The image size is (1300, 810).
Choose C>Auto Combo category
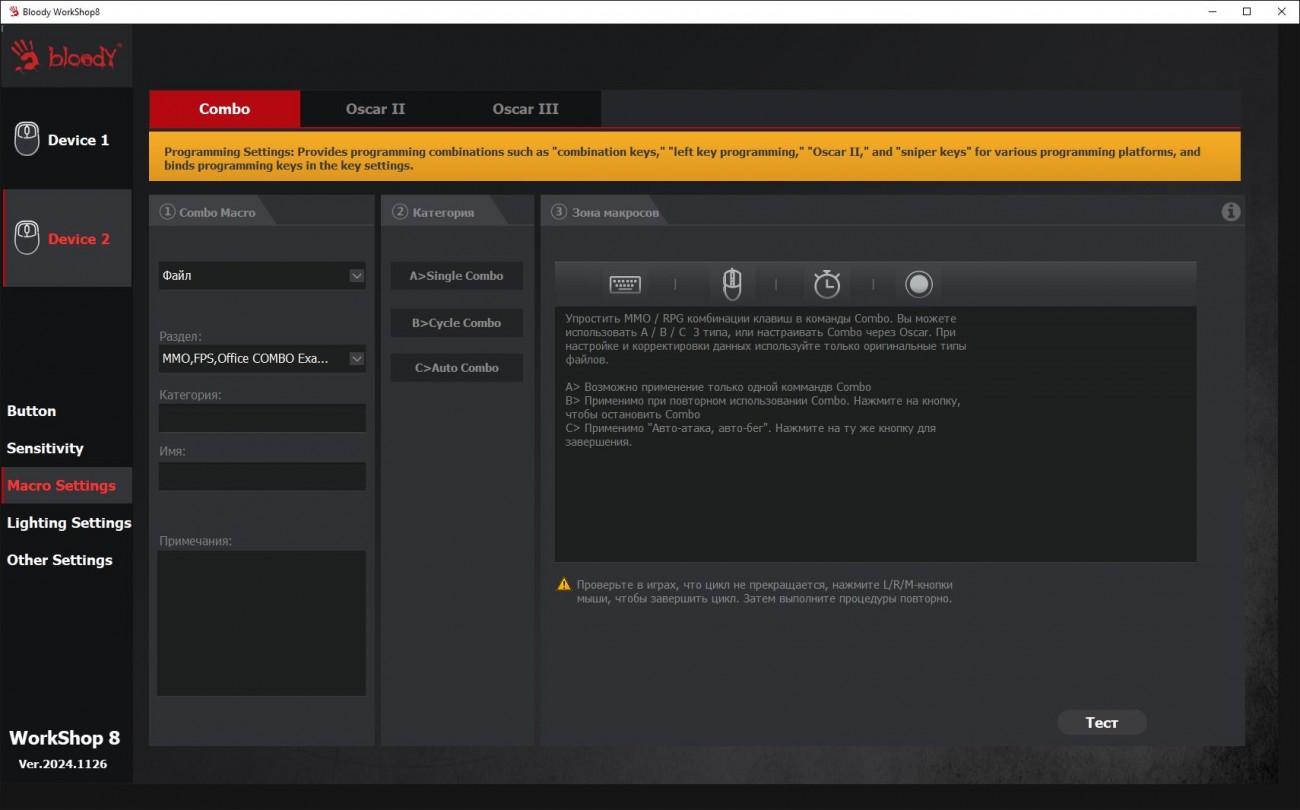point(456,368)
